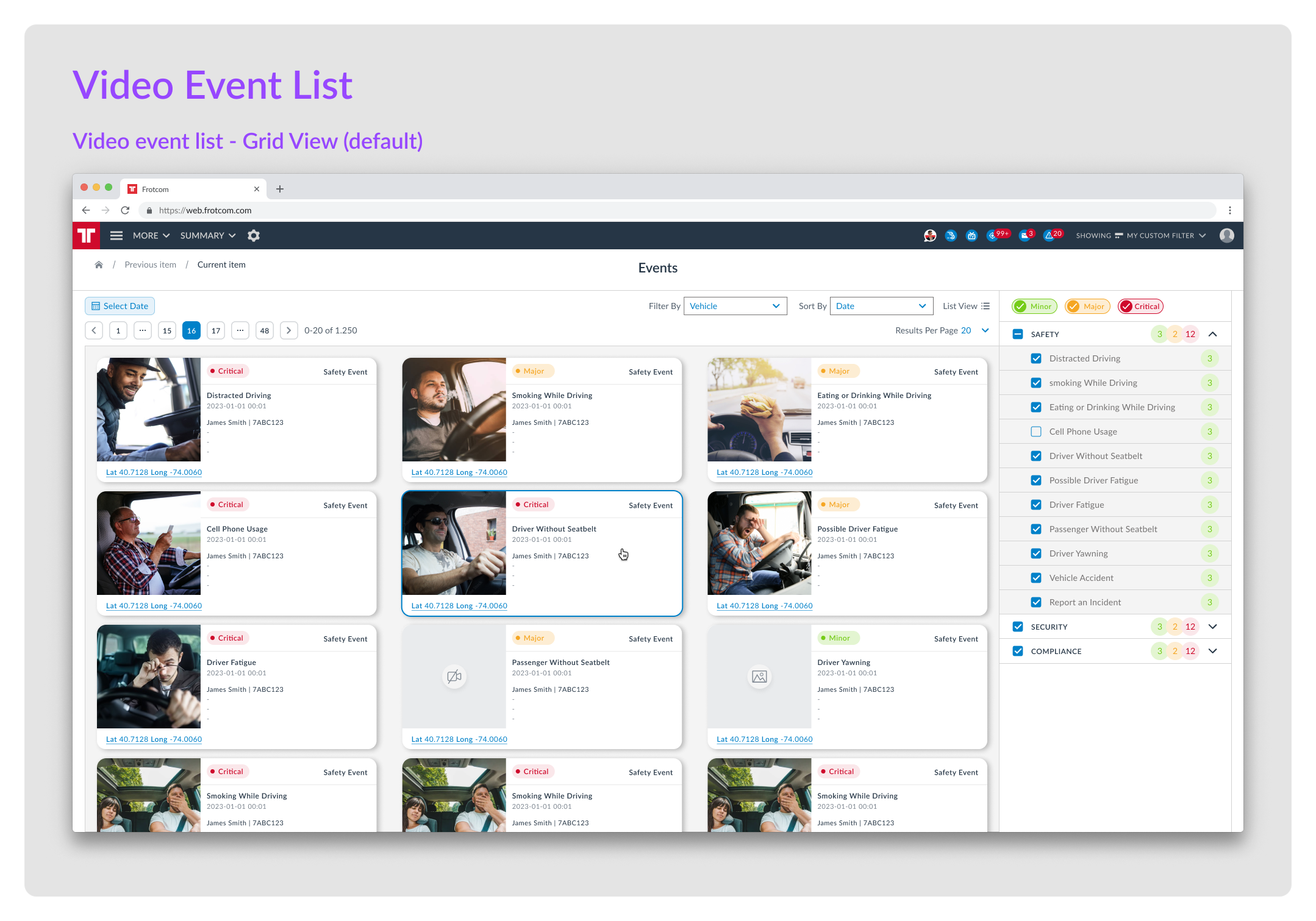Click the hamburger menu icon
The height and width of the screenshot is (921, 1316).
point(116,236)
